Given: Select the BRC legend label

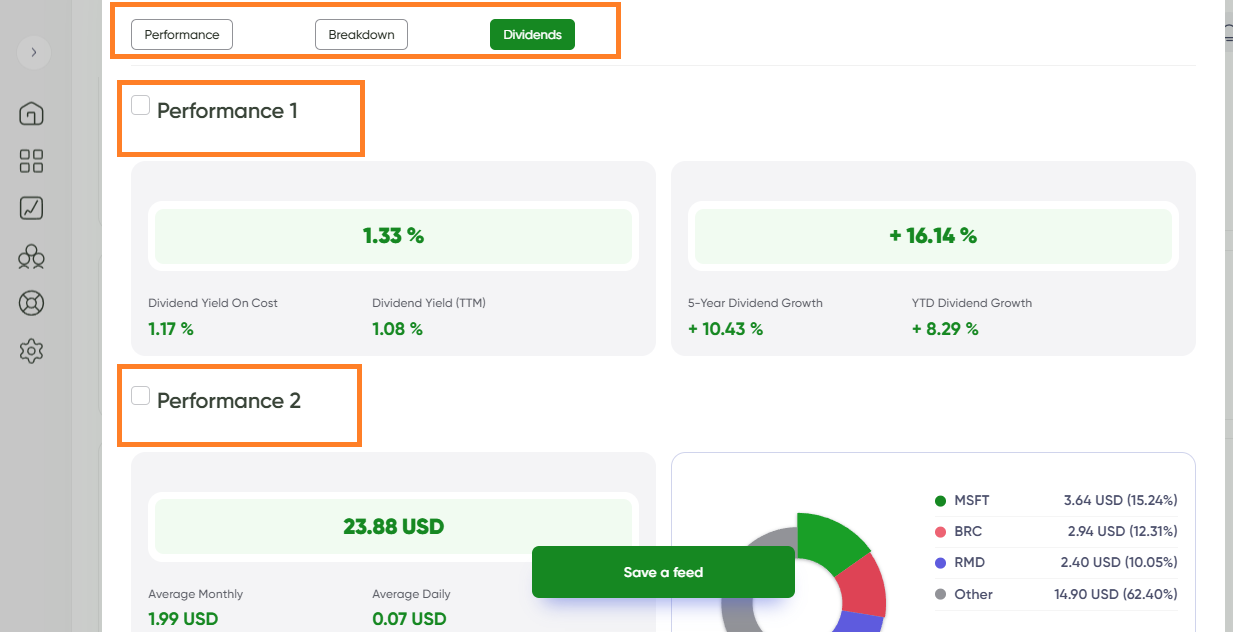Looking at the screenshot, I should click(968, 531).
